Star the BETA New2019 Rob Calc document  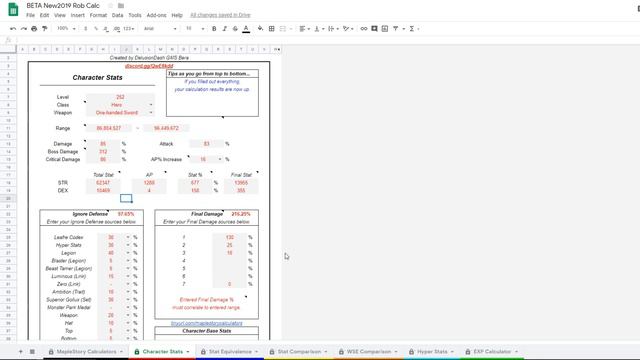click(111, 6)
